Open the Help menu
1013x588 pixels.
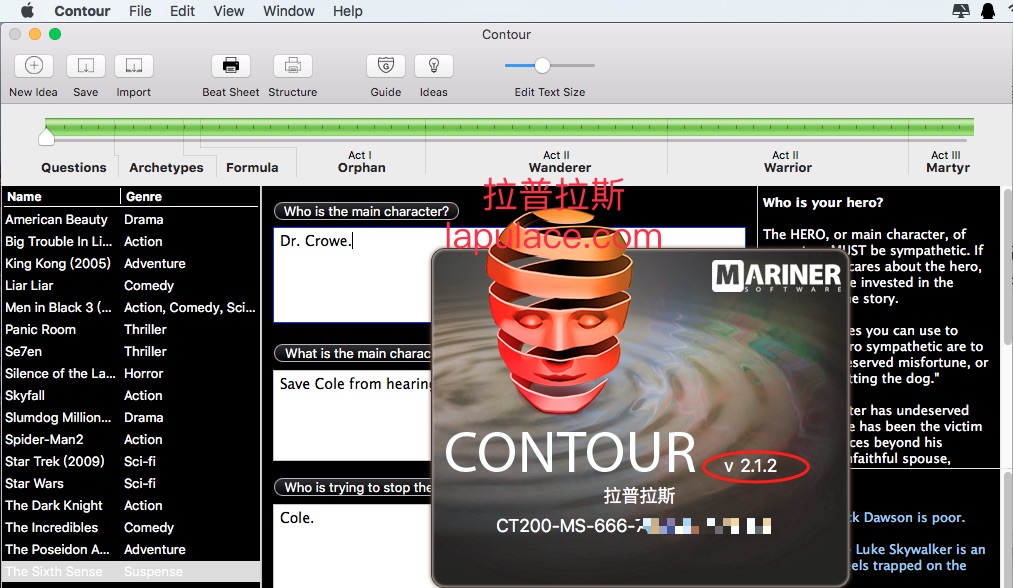pos(348,11)
